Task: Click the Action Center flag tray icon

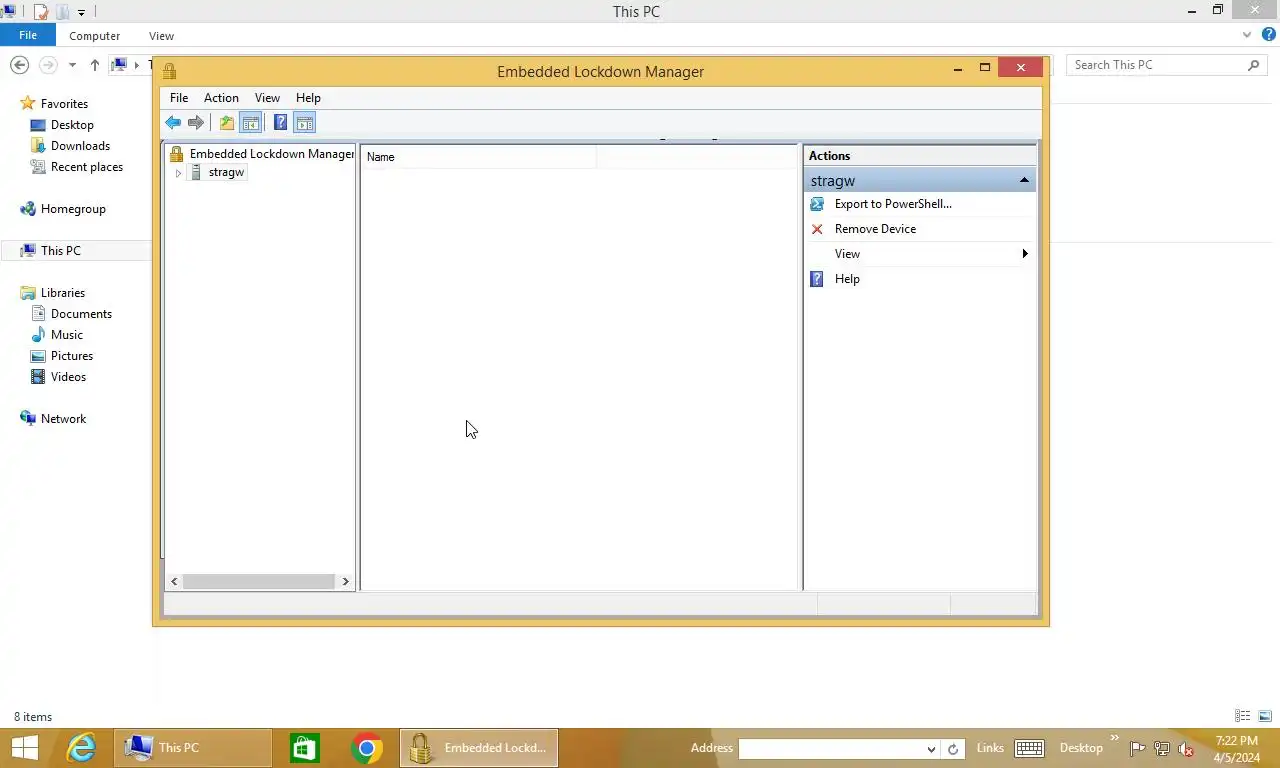Action: (1138, 748)
